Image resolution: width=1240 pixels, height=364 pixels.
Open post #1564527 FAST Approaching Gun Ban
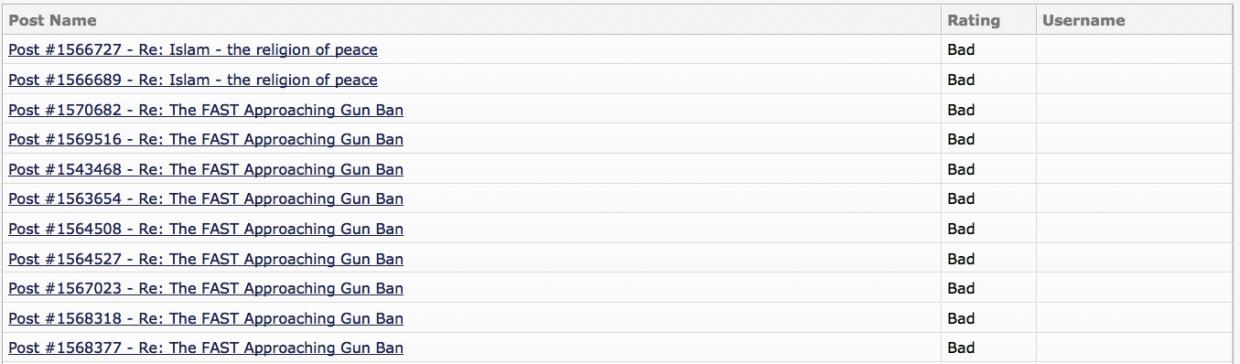206,259
